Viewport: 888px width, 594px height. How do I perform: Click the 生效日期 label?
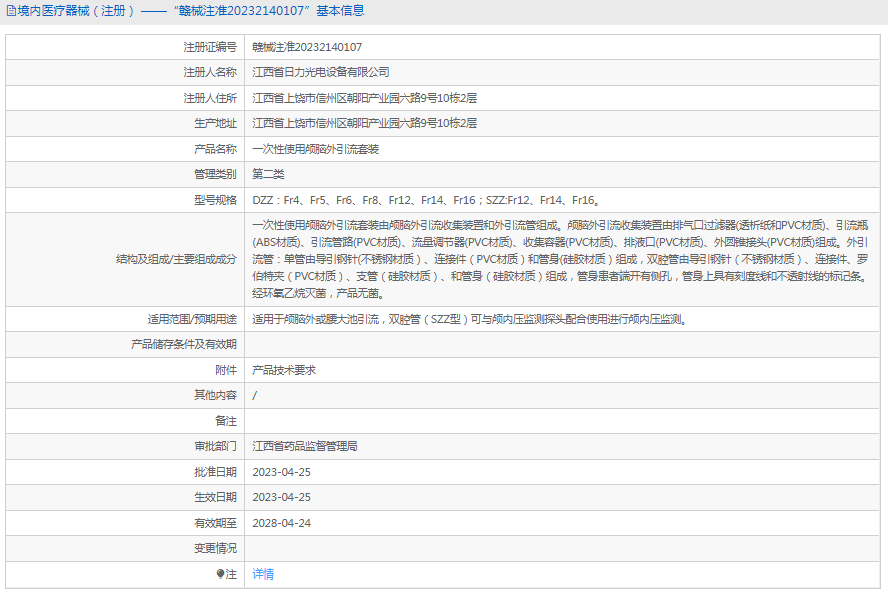coord(215,497)
